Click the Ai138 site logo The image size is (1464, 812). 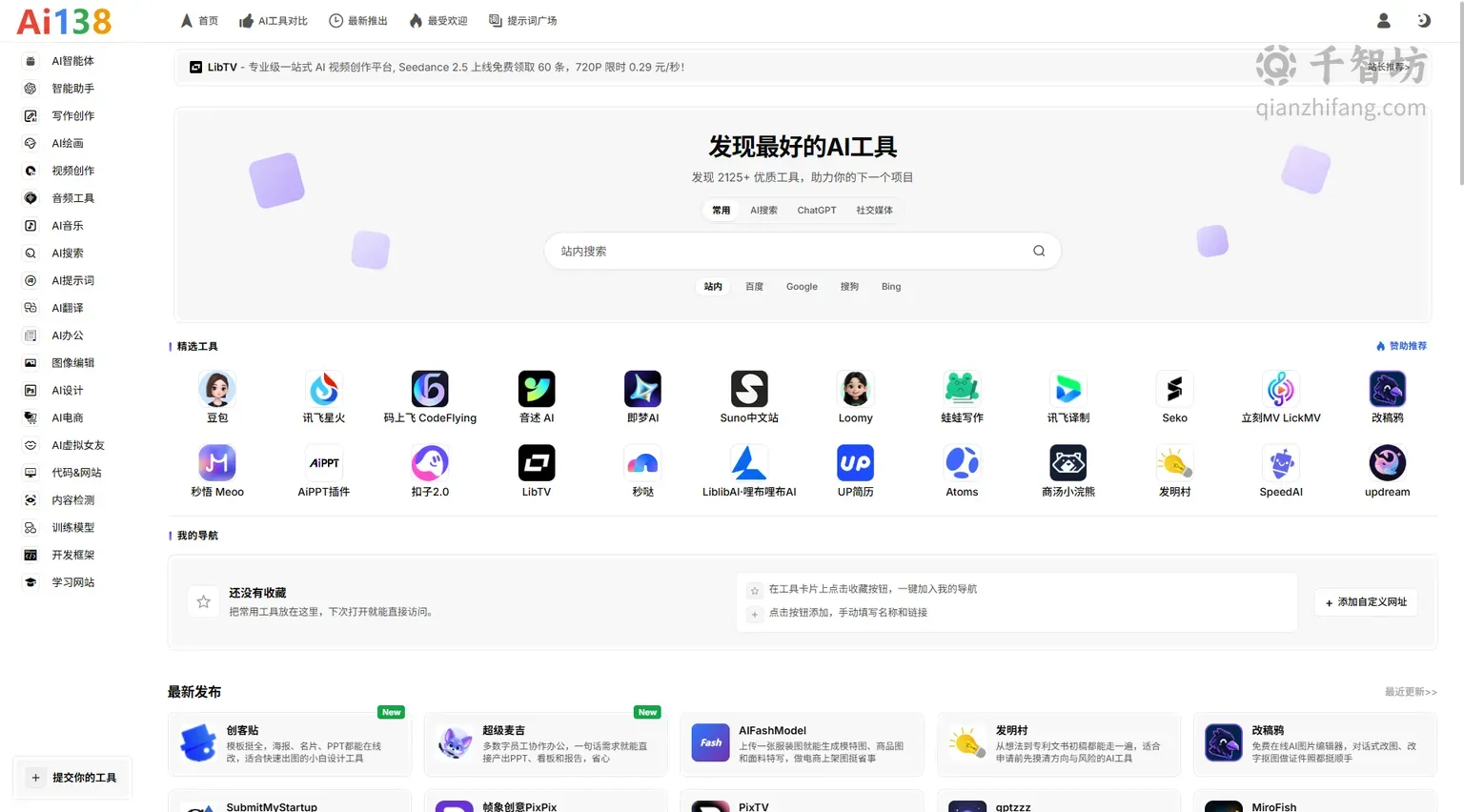point(64,21)
